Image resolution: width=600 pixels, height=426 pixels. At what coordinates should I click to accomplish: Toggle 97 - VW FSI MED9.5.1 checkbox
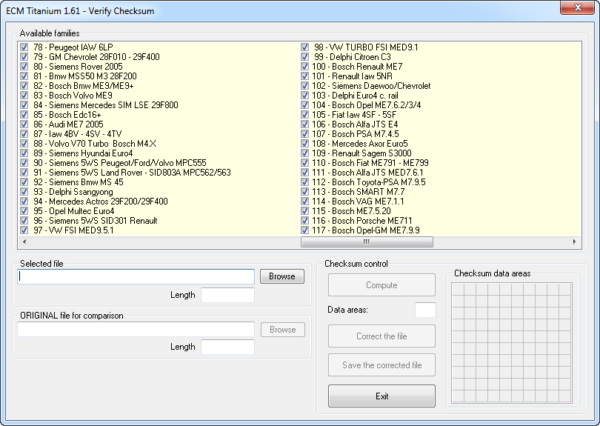click(24, 230)
